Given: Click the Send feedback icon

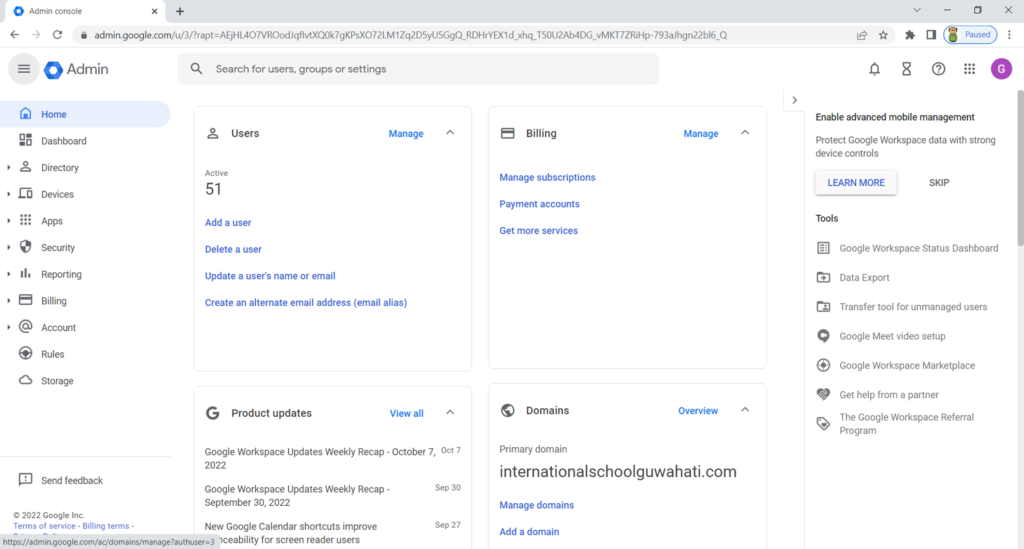Looking at the screenshot, I should [x=25, y=480].
